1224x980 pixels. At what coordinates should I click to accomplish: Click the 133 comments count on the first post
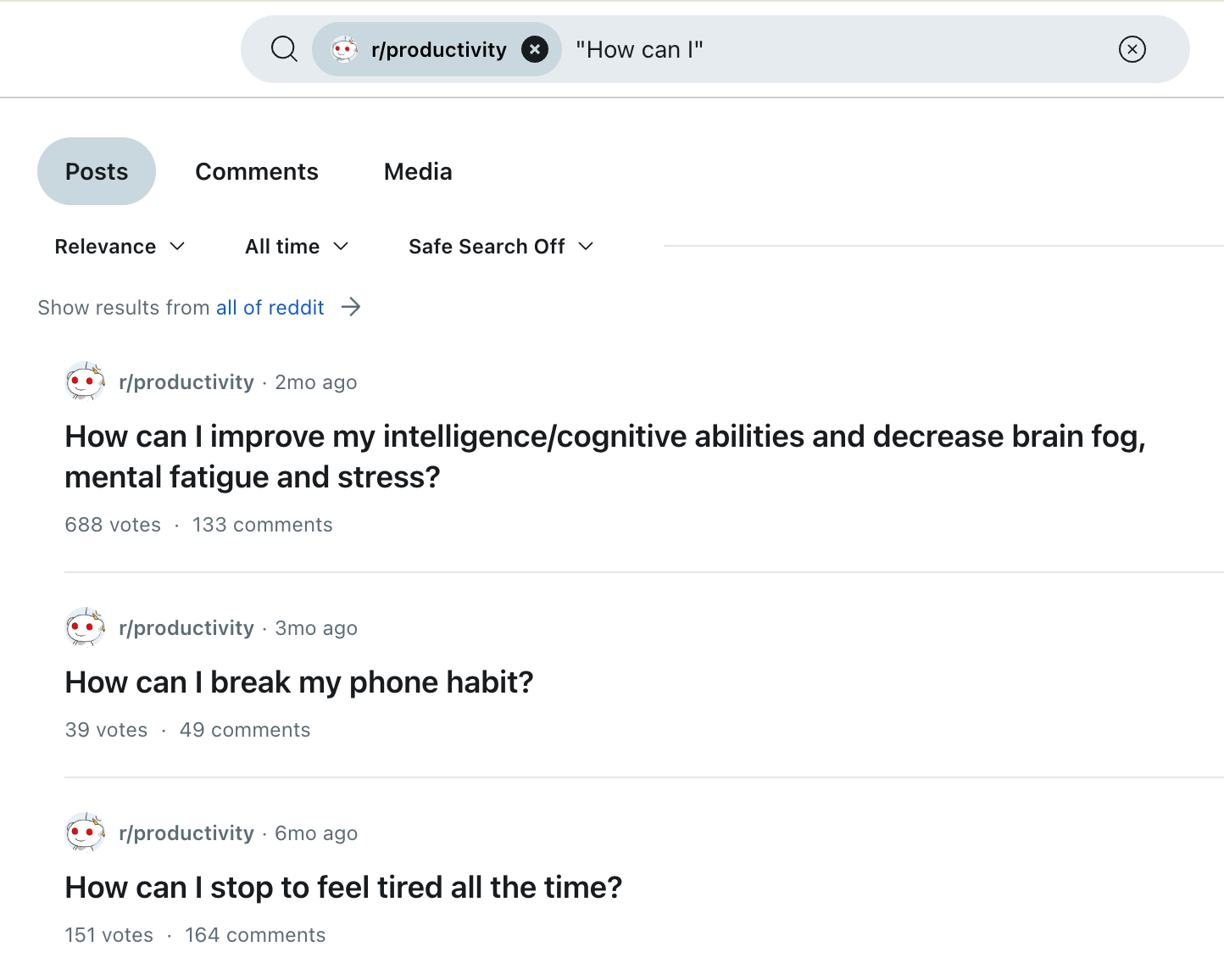pyautogui.click(x=262, y=524)
